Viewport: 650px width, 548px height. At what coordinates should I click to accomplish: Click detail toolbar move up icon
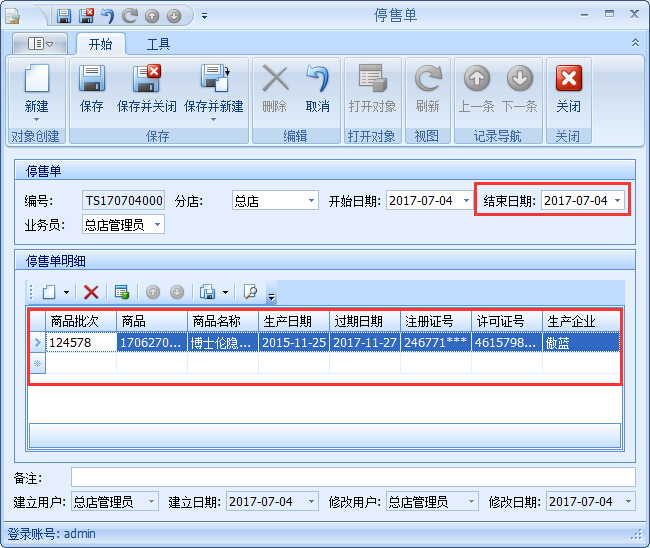tap(153, 292)
